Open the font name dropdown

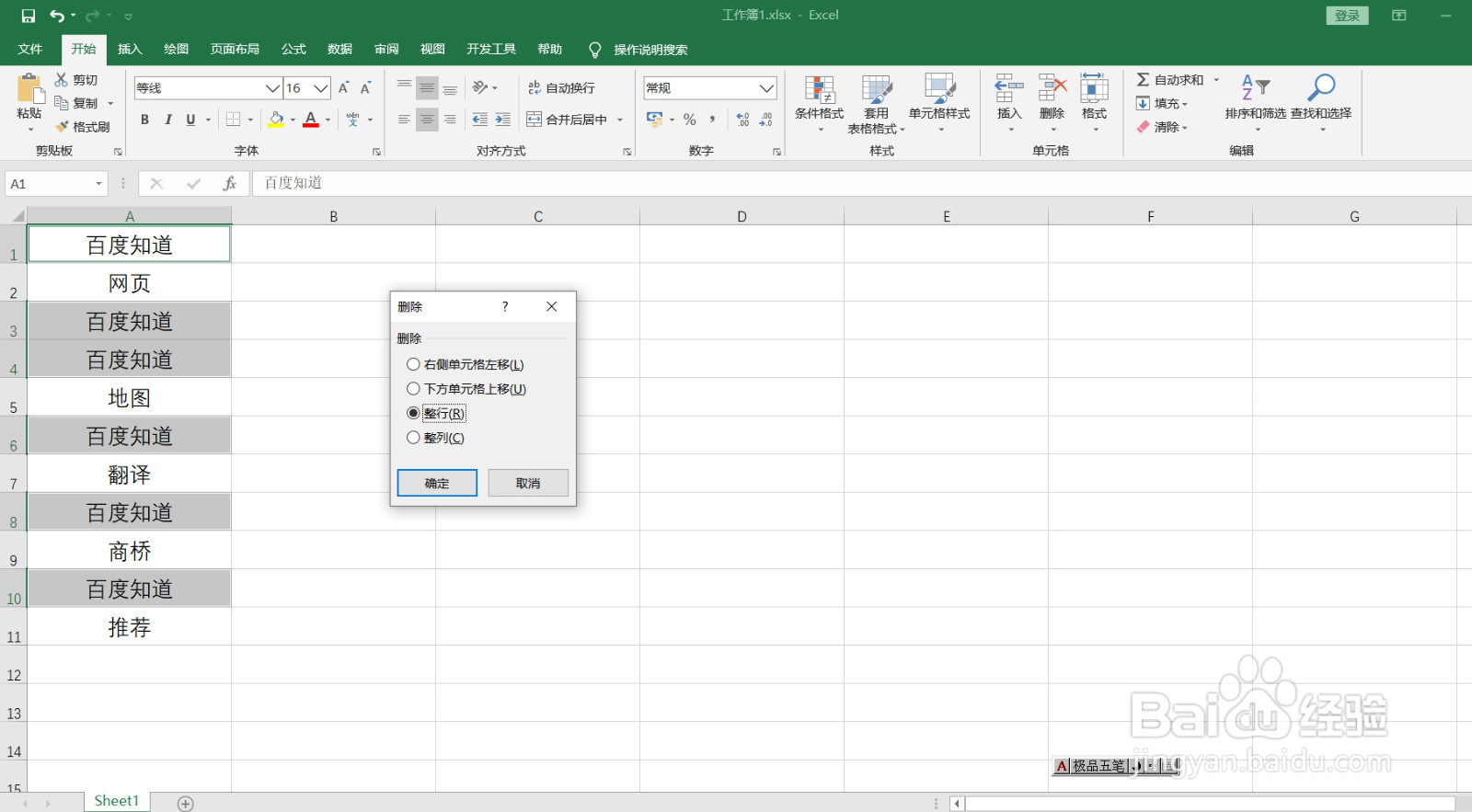click(x=272, y=88)
